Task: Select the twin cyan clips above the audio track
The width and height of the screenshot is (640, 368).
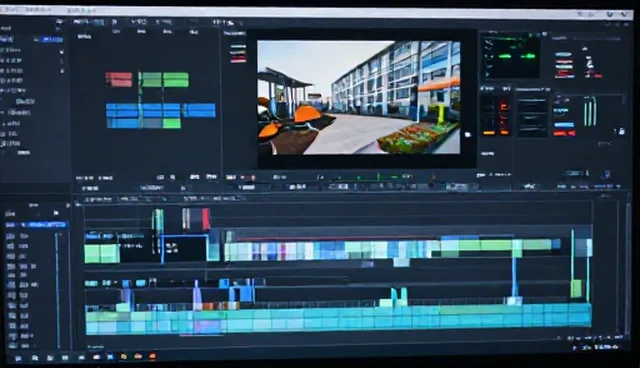Action: [x=399, y=296]
